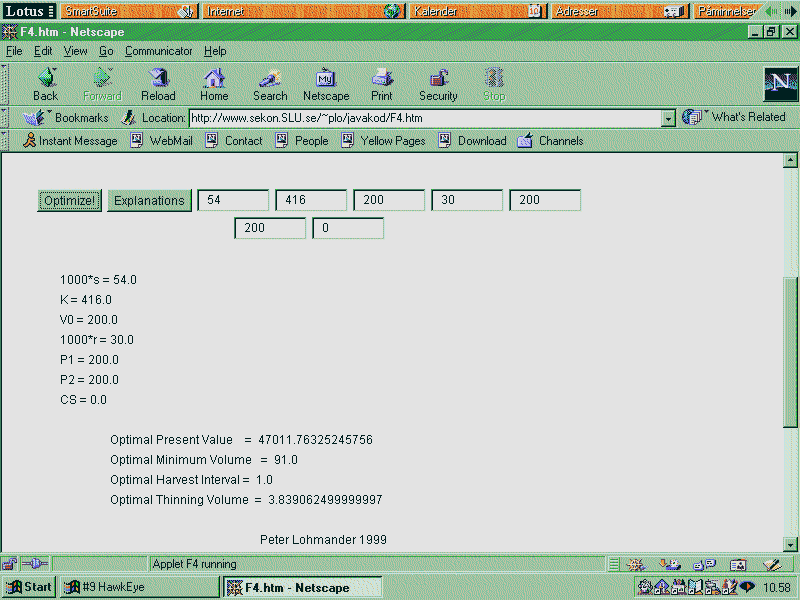Viewport: 800px width, 600px height.
Task: Click the page scrollbar up arrow
Action: pyautogui.click(x=790, y=160)
